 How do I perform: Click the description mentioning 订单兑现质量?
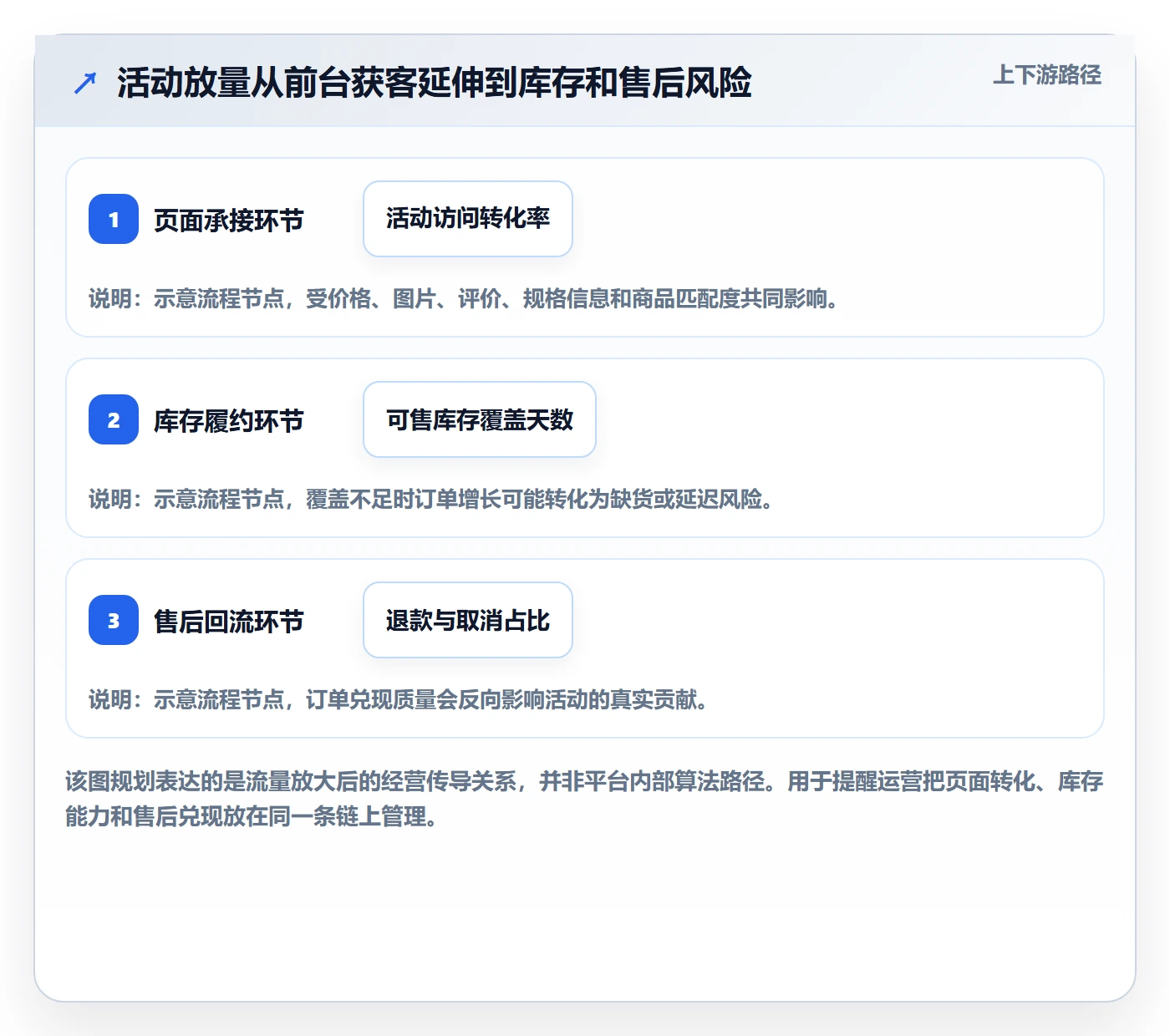(x=399, y=699)
